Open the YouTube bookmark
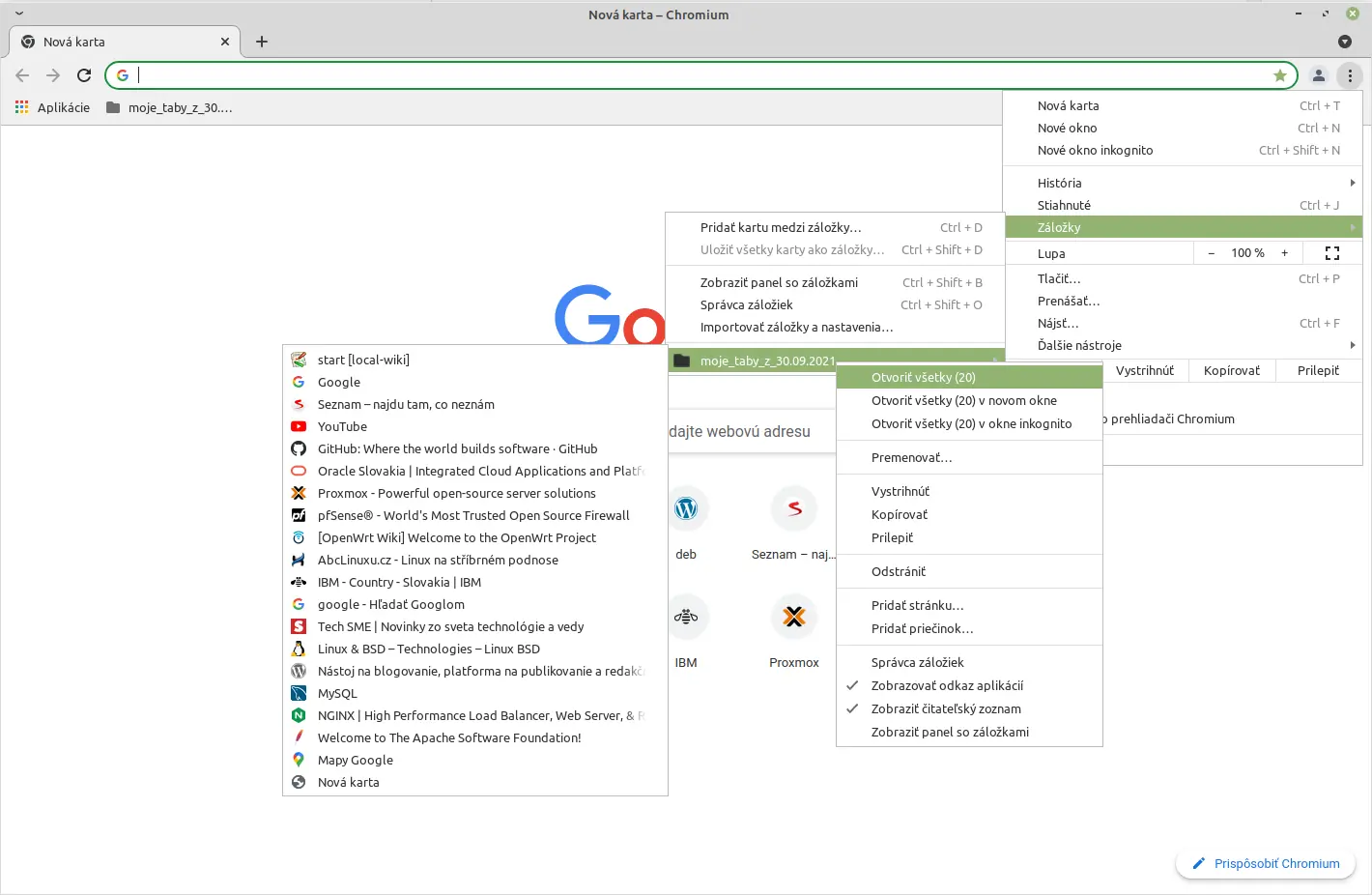Screen dimensions: 1372x895 tap(475, 426)
